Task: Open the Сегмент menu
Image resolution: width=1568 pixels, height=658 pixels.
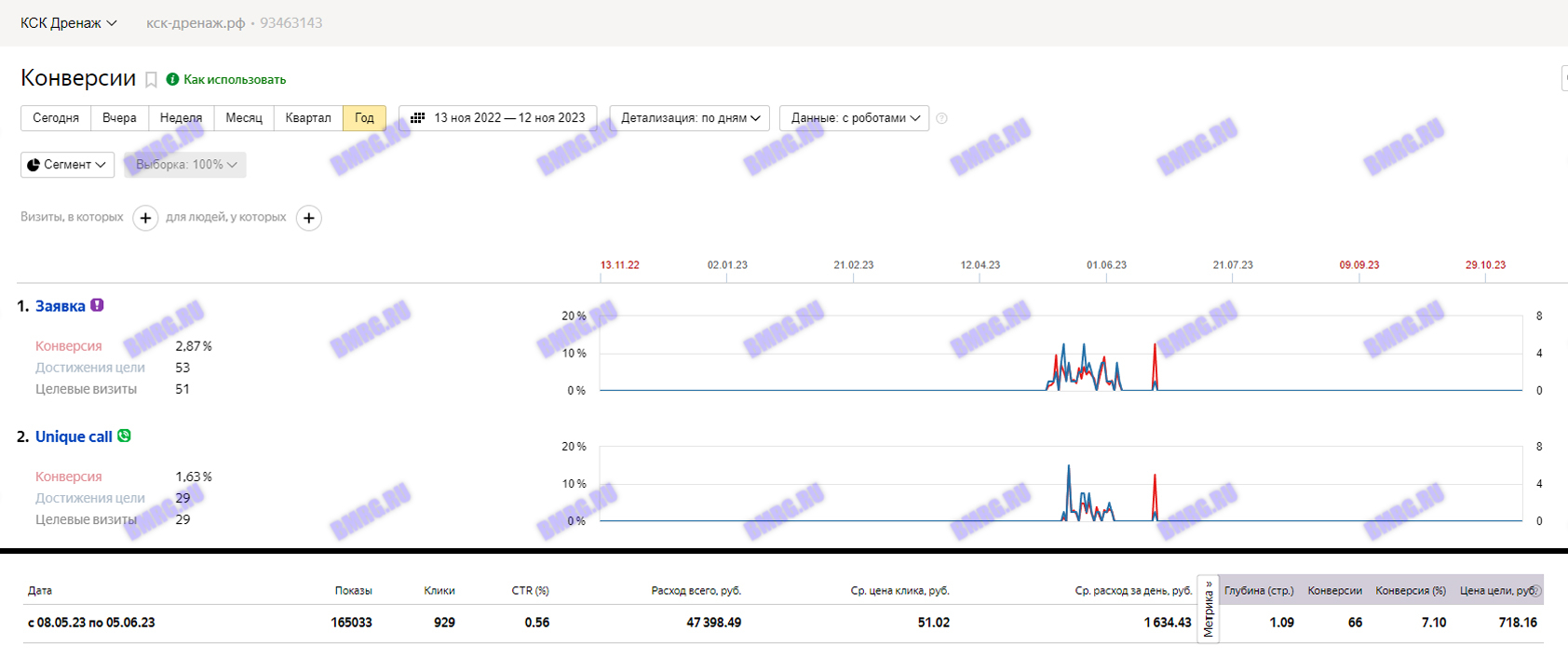Action: click(67, 165)
